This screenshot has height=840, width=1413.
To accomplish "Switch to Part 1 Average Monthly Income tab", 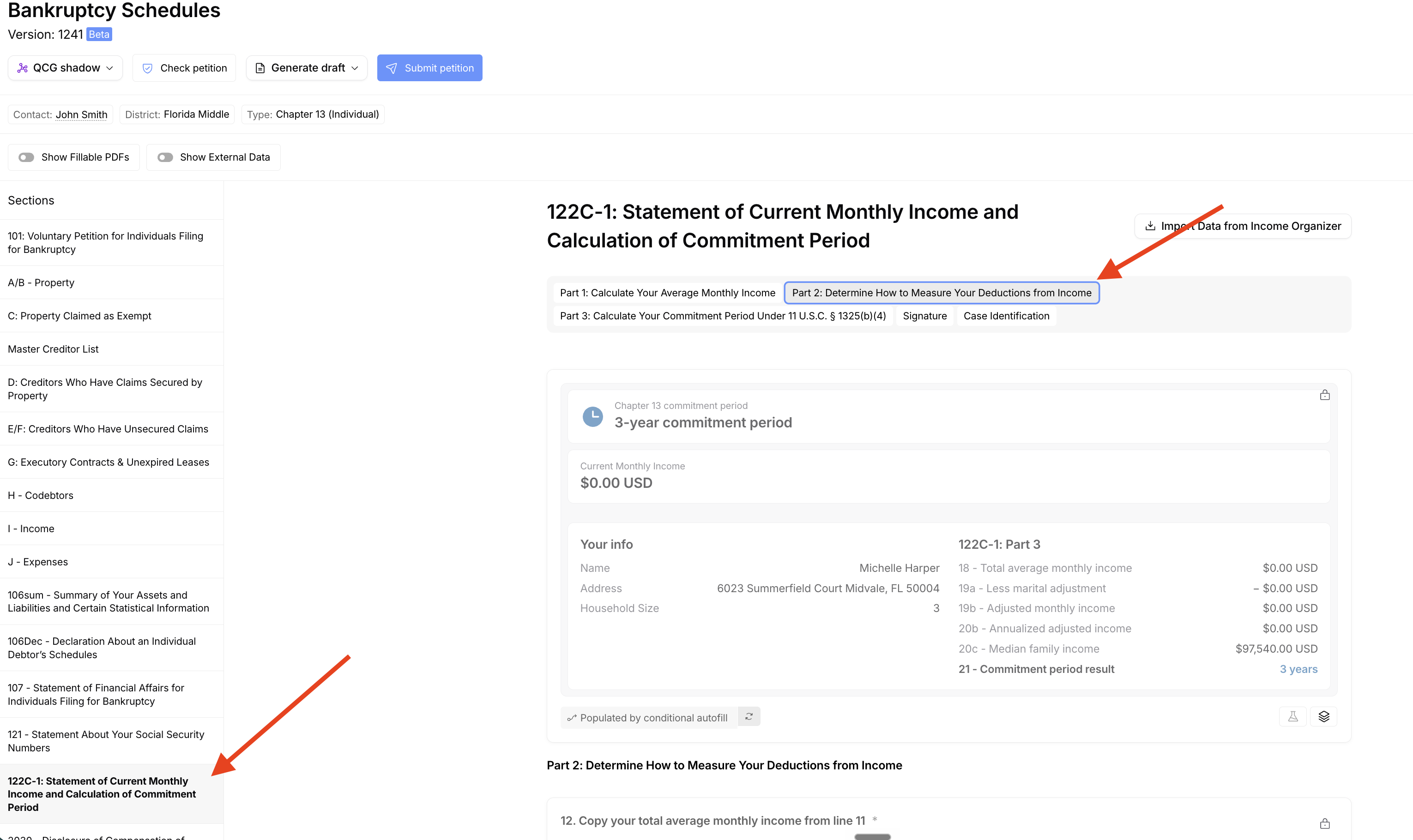I will coord(667,293).
